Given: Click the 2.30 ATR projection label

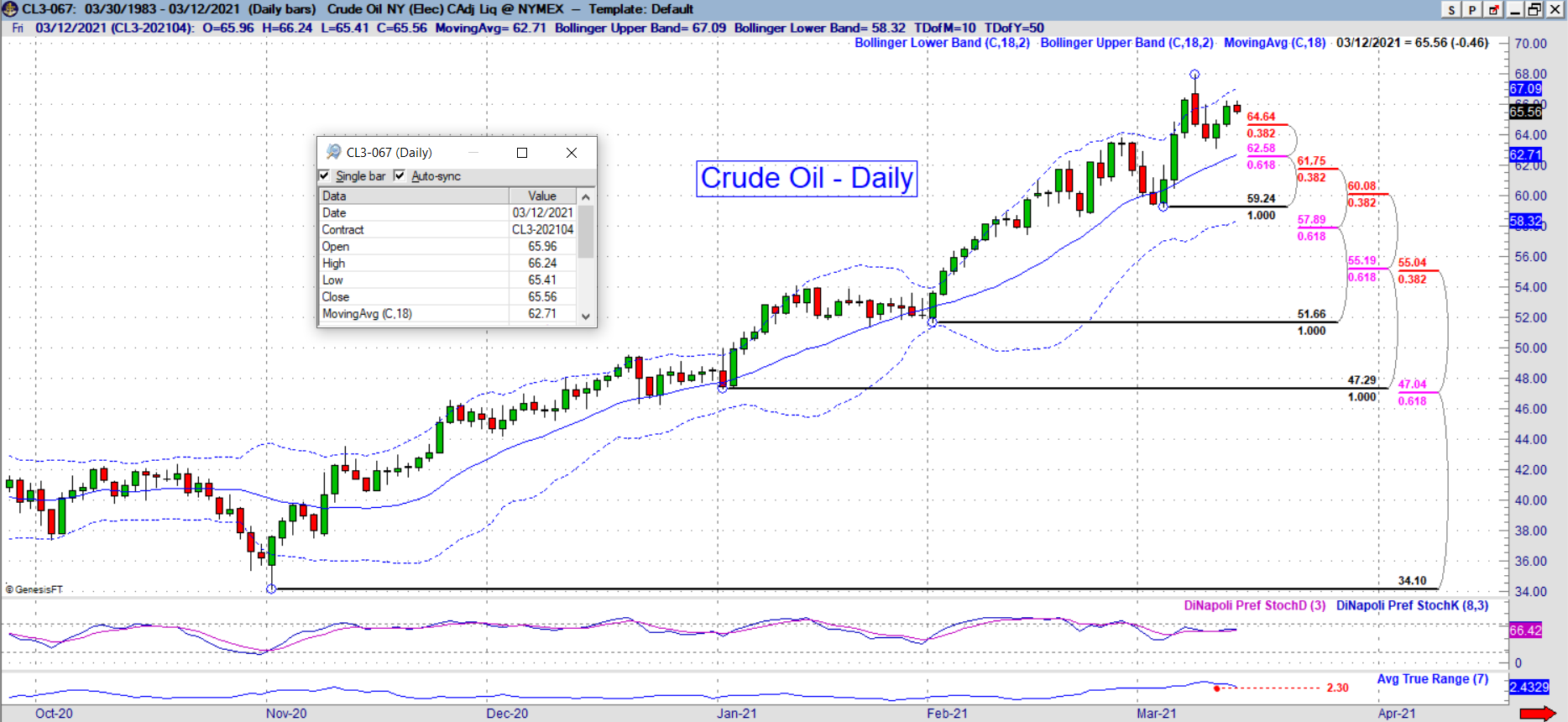Looking at the screenshot, I should point(1337,688).
